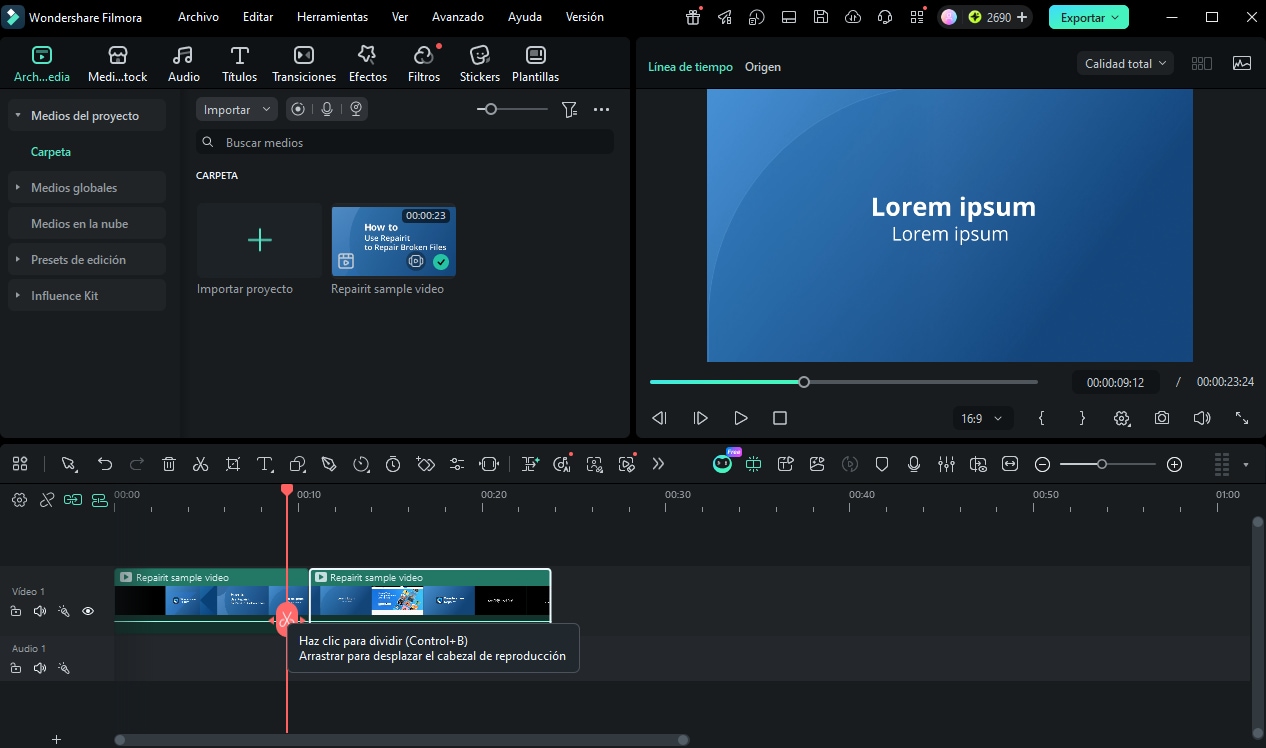Image resolution: width=1266 pixels, height=748 pixels.
Task: Open the Archivo menu
Action: [x=198, y=17]
